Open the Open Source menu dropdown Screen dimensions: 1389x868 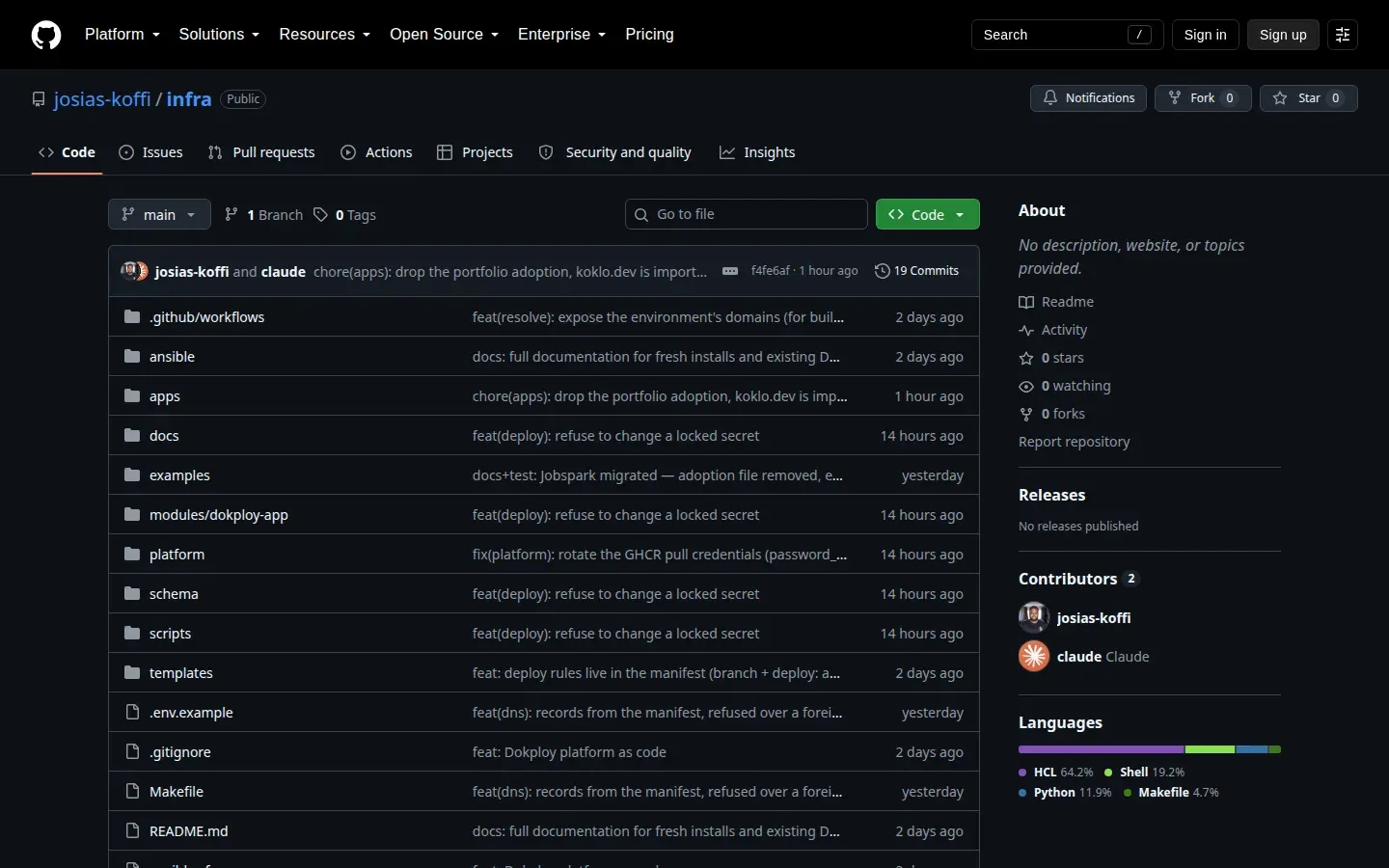click(445, 35)
